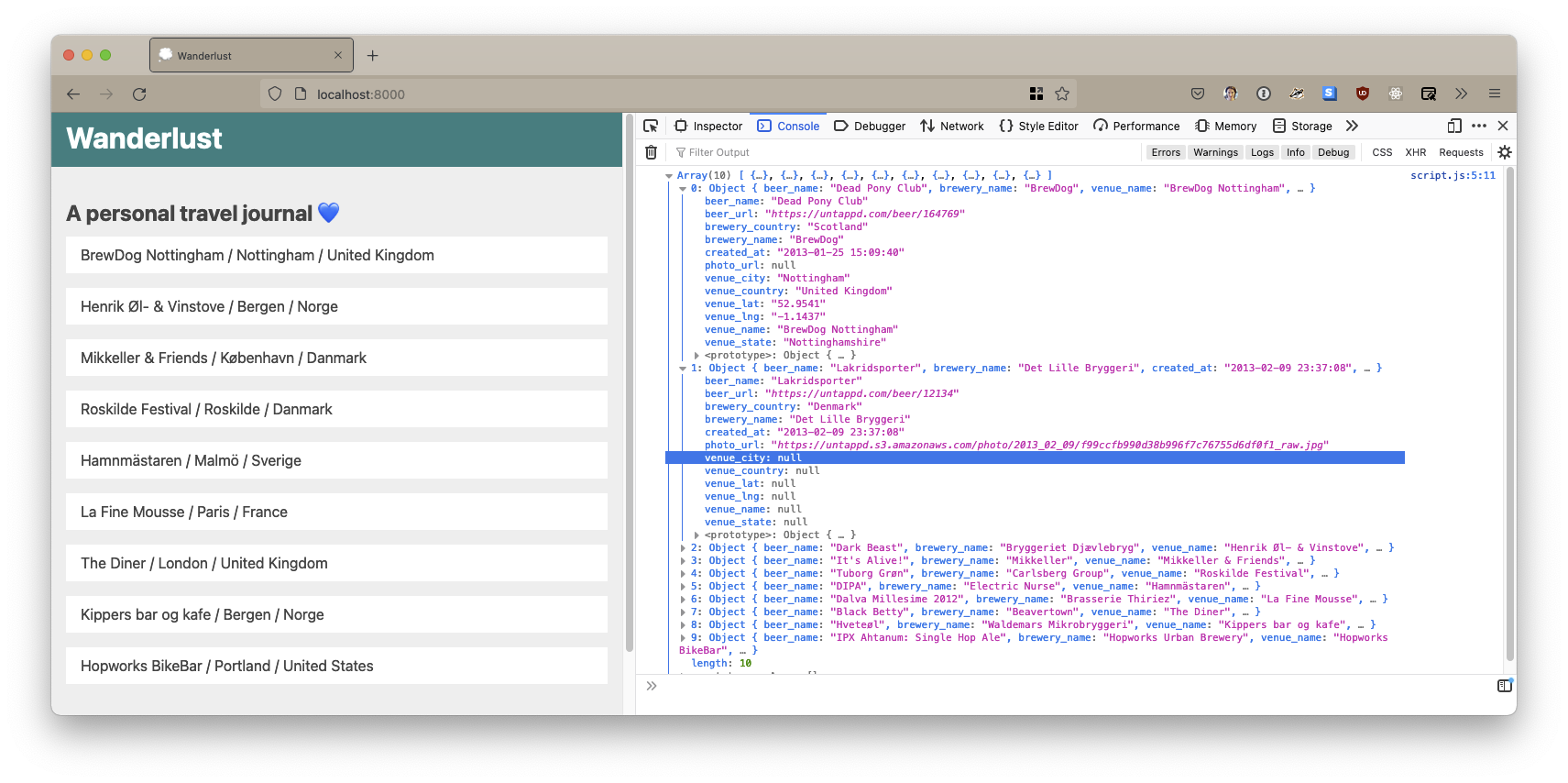Open the Pocket save icon
Image resolution: width=1568 pixels, height=783 pixels.
click(1198, 94)
